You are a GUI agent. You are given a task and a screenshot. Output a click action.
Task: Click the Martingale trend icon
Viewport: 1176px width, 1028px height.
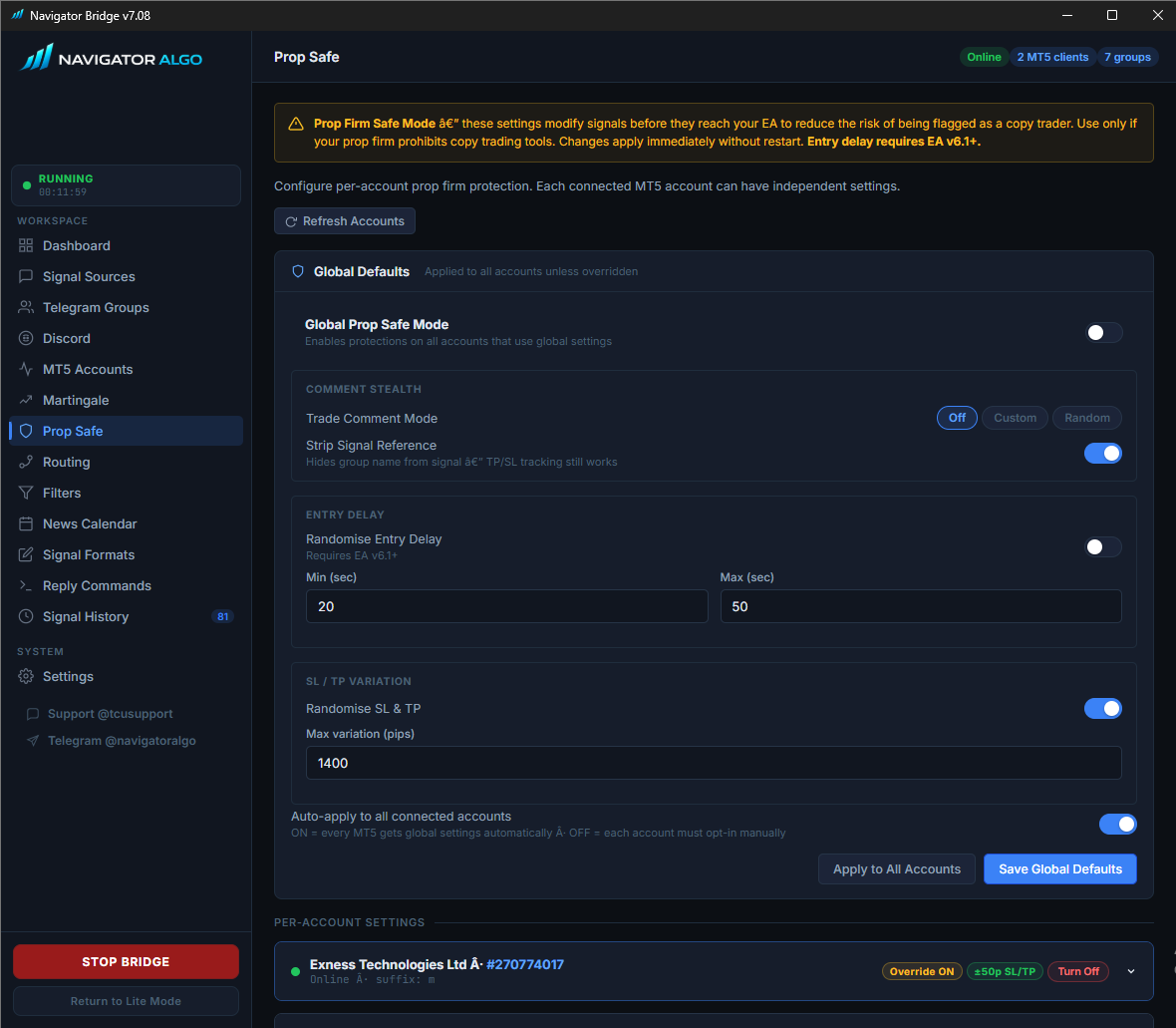pyautogui.click(x=26, y=400)
